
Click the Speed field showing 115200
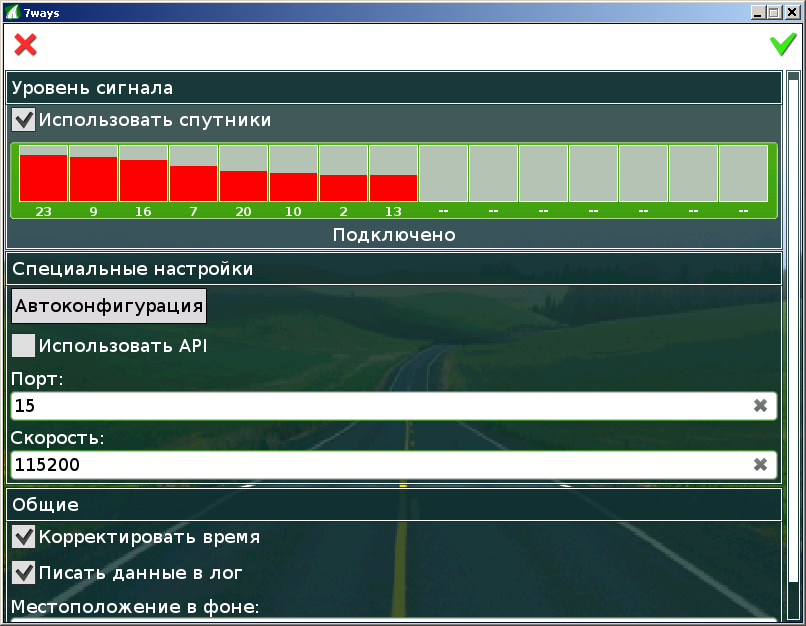(380, 465)
